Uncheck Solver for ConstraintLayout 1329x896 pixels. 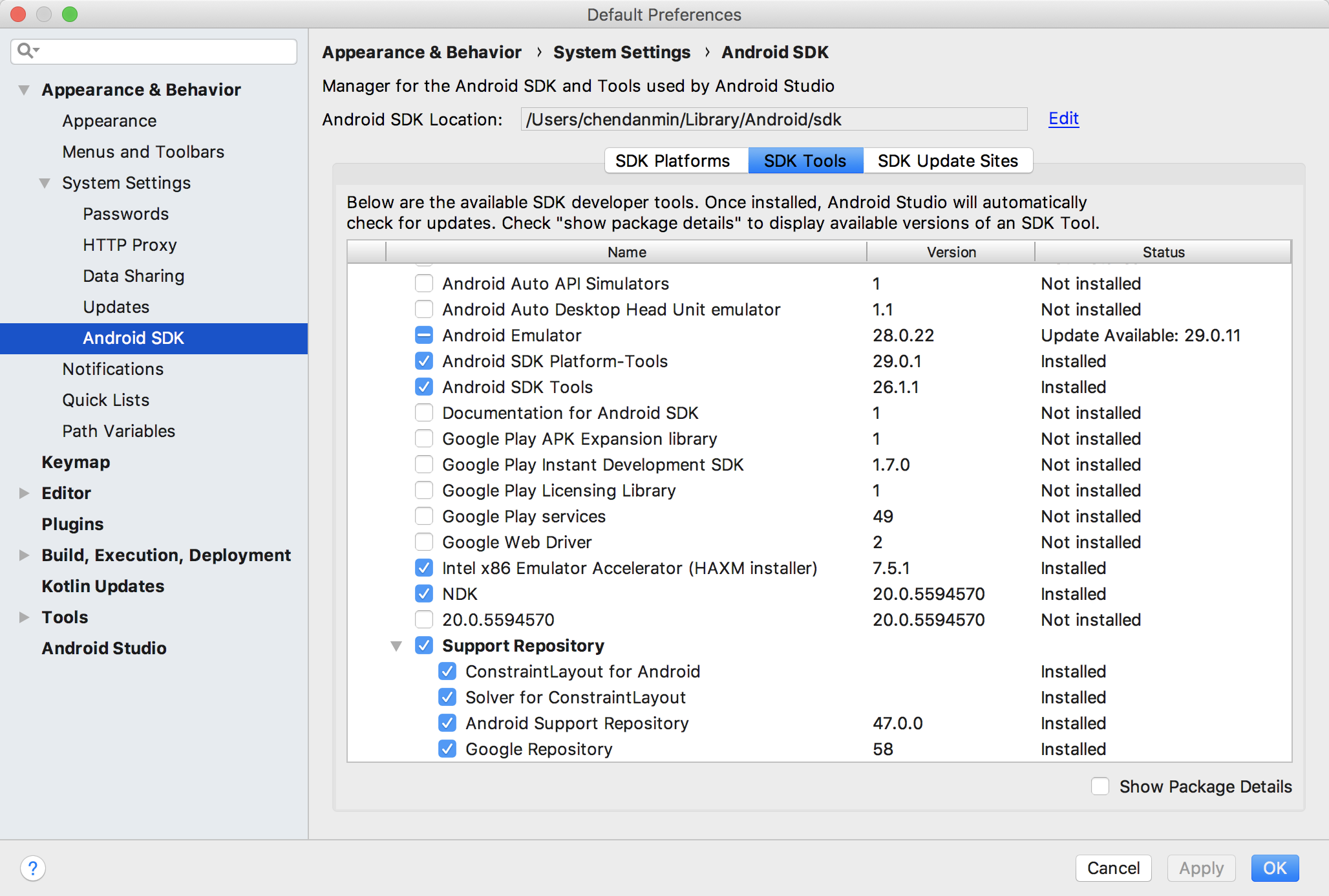(x=447, y=698)
